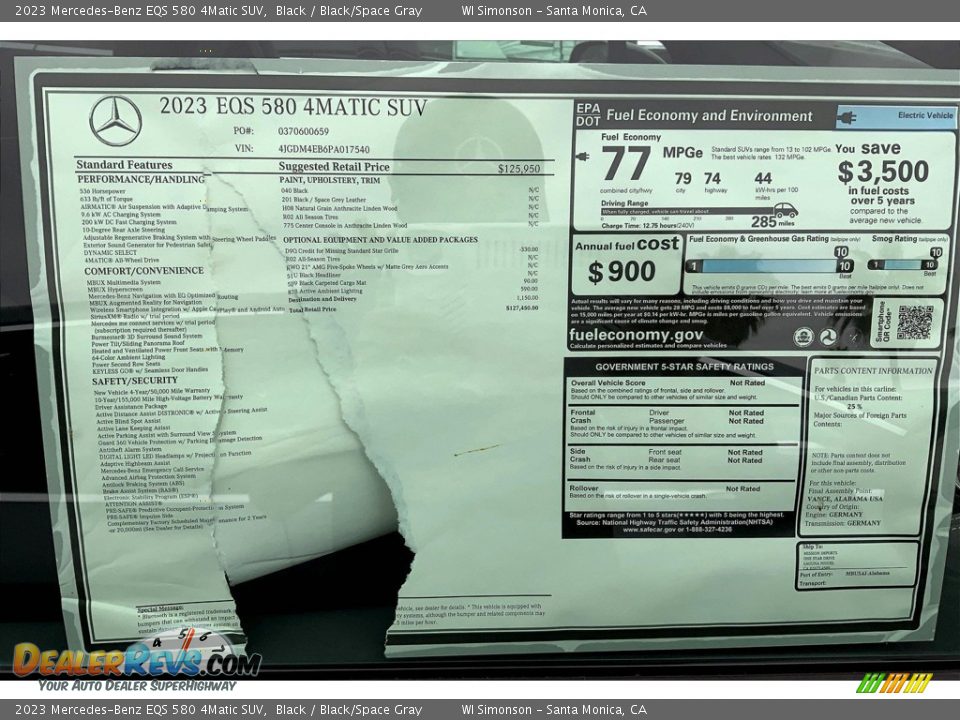Image resolution: width=960 pixels, height=720 pixels.
Task: Open the www.safercar.gov link
Action: [x=677, y=530]
